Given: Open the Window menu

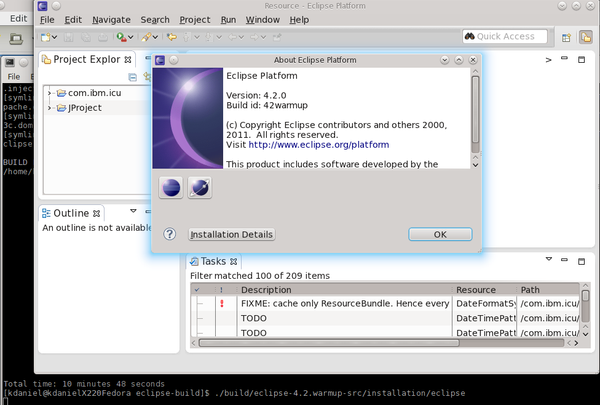Looking at the screenshot, I should click(262, 20).
